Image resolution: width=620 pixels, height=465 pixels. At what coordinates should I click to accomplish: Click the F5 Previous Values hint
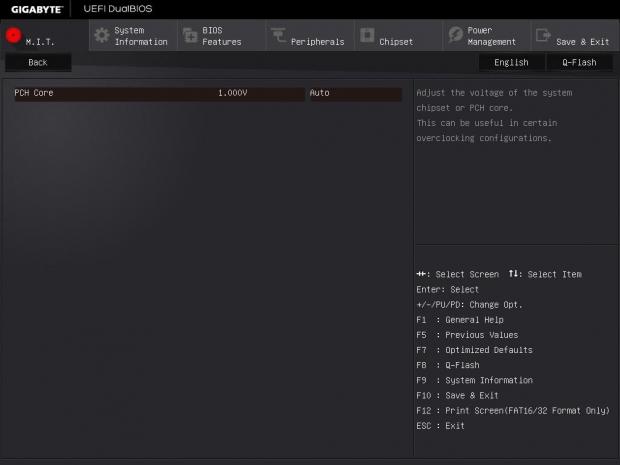point(467,335)
